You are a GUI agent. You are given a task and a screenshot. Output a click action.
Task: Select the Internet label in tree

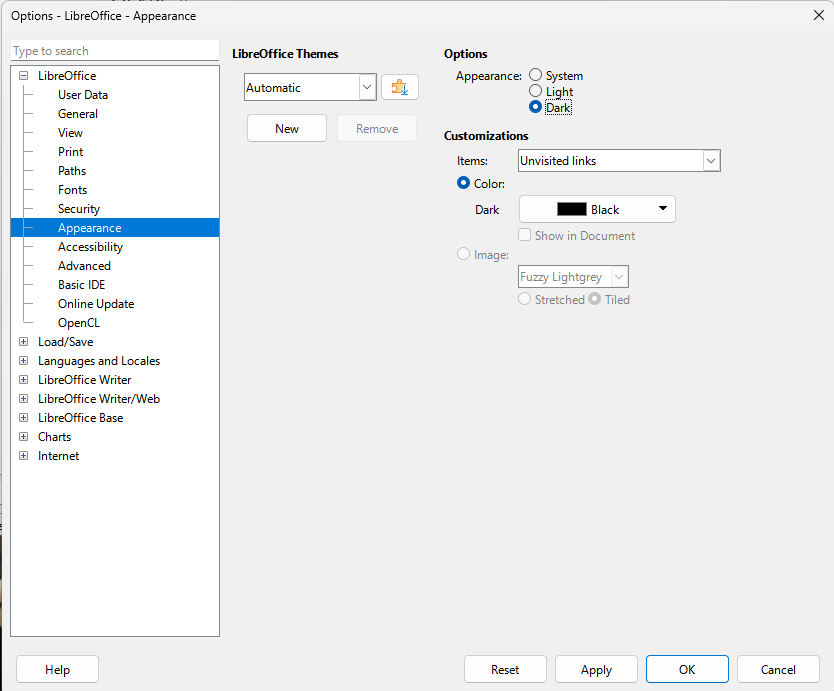[59, 456]
